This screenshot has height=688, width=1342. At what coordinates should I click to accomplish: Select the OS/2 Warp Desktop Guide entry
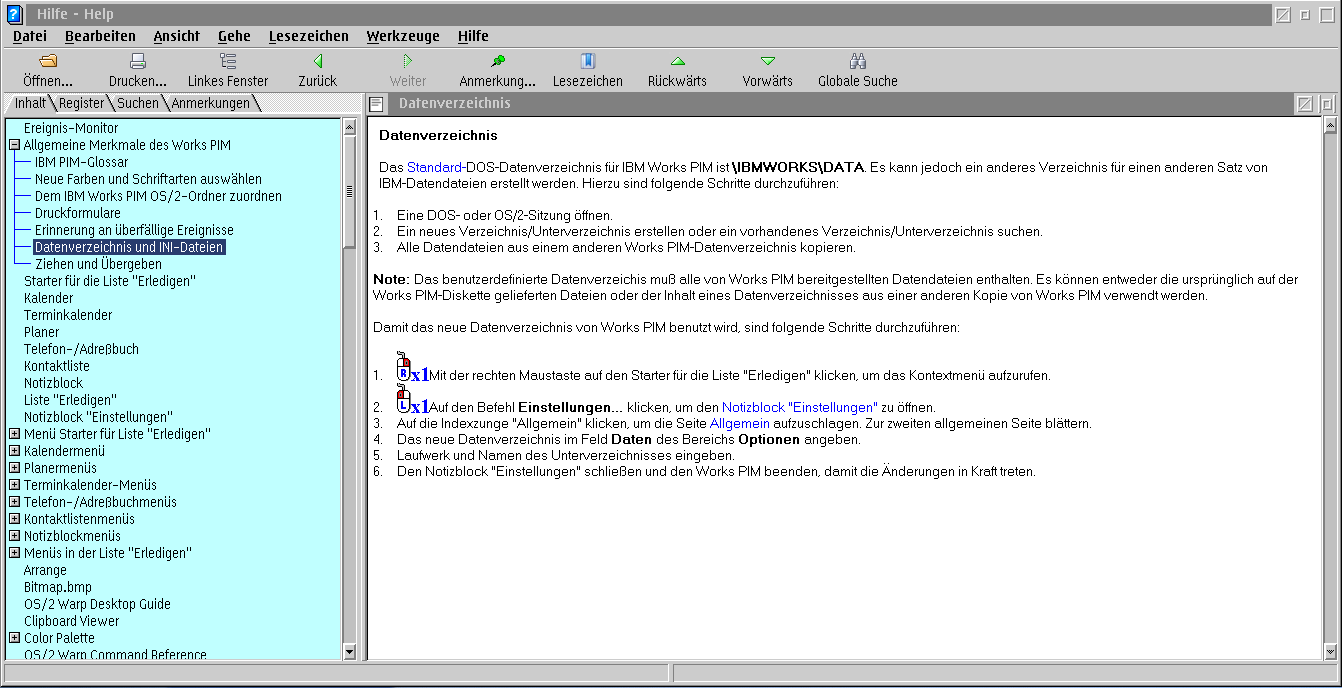97,604
